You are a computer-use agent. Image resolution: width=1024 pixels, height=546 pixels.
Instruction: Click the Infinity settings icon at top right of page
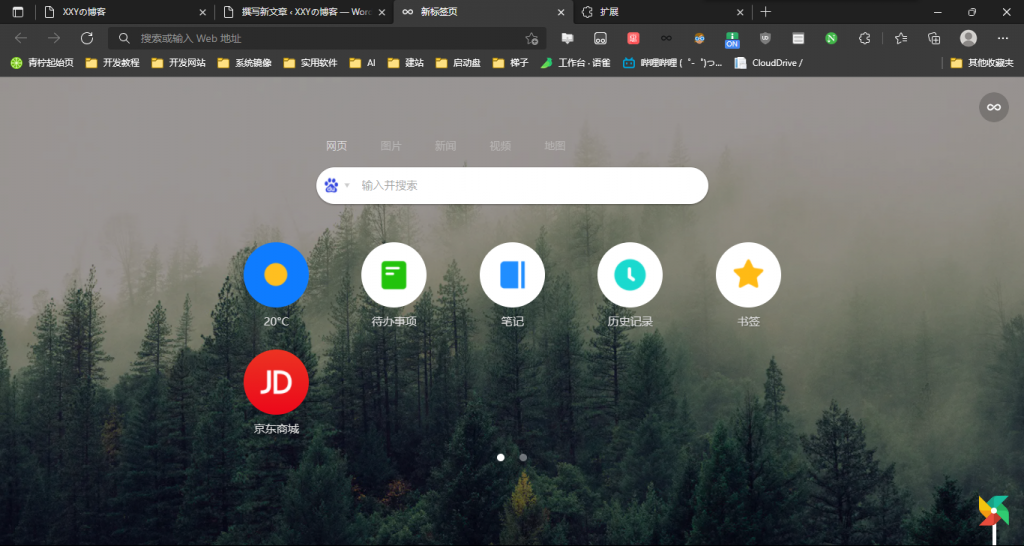tap(993, 107)
